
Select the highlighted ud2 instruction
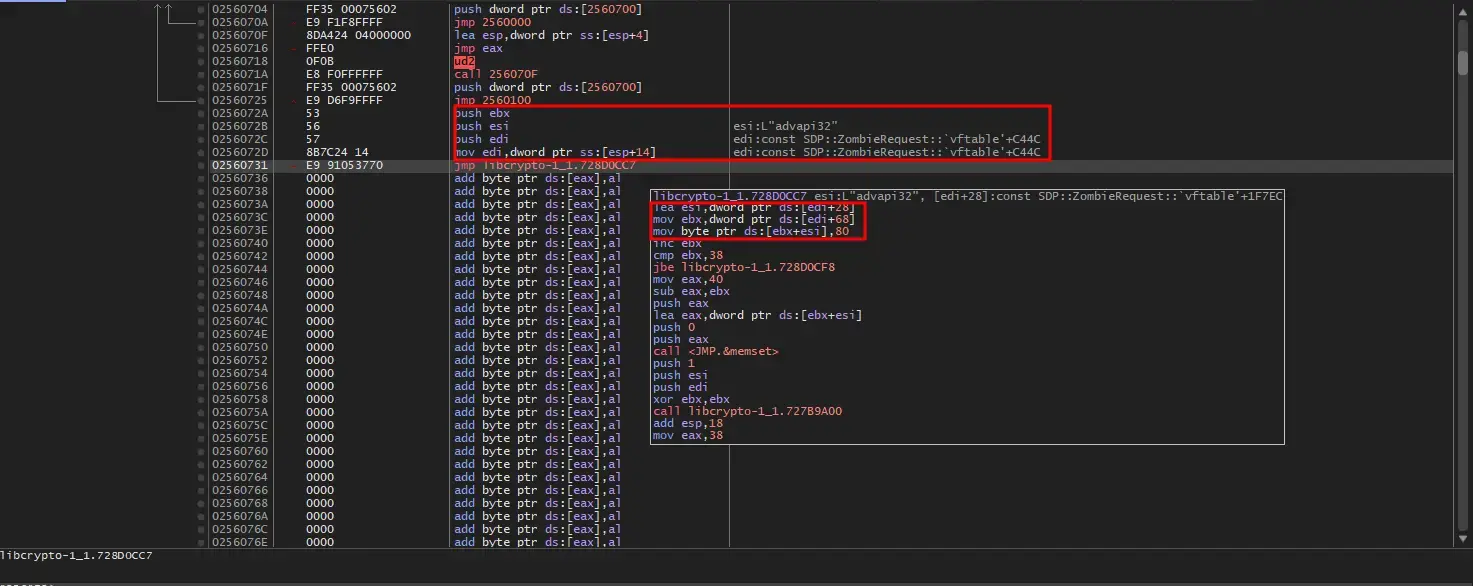[x=463, y=61]
